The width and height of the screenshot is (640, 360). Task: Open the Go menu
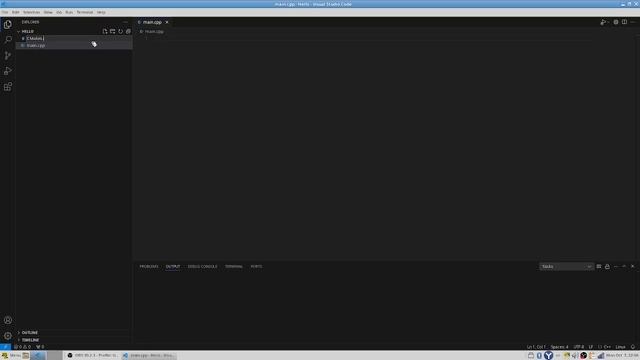(x=59, y=12)
